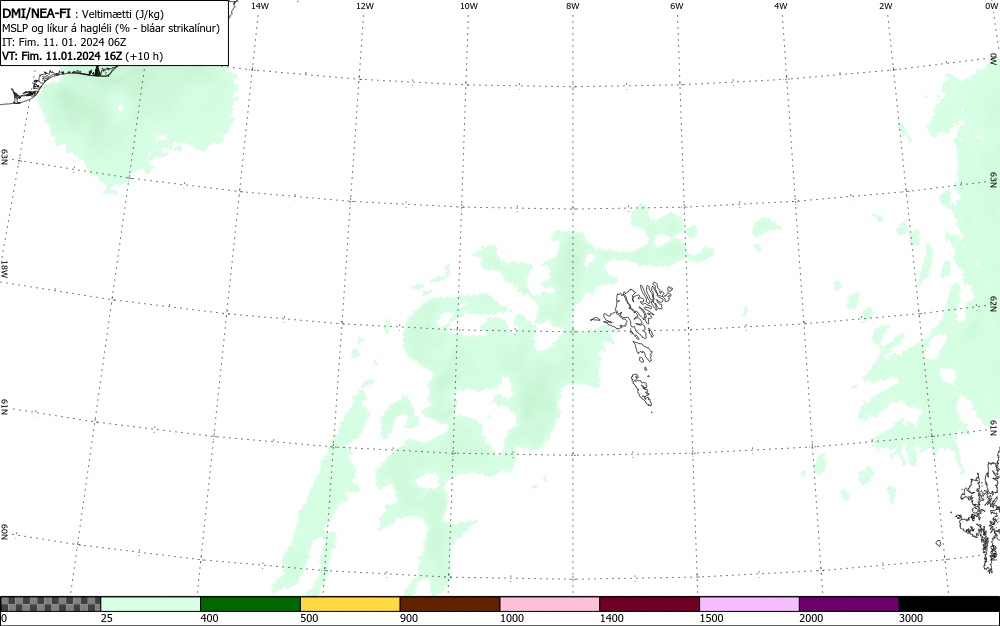1000x626 pixels.
Task: Click the 4W longitude label
Action: (781, 6)
